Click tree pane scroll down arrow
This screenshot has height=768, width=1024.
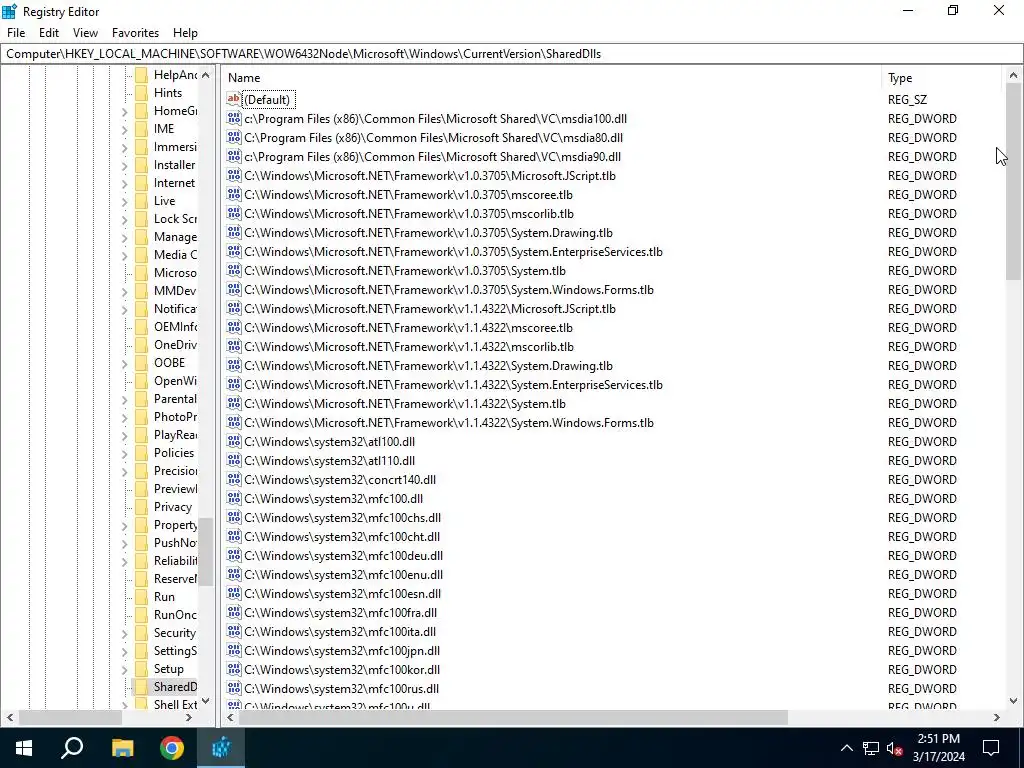pos(206,701)
